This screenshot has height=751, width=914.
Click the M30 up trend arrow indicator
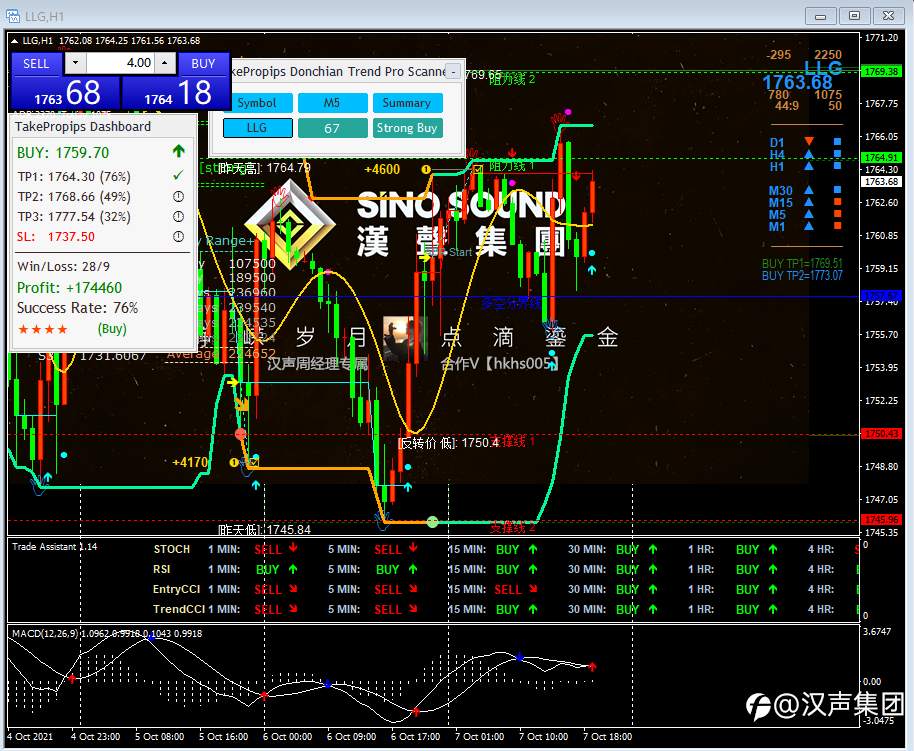coord(808,190)
